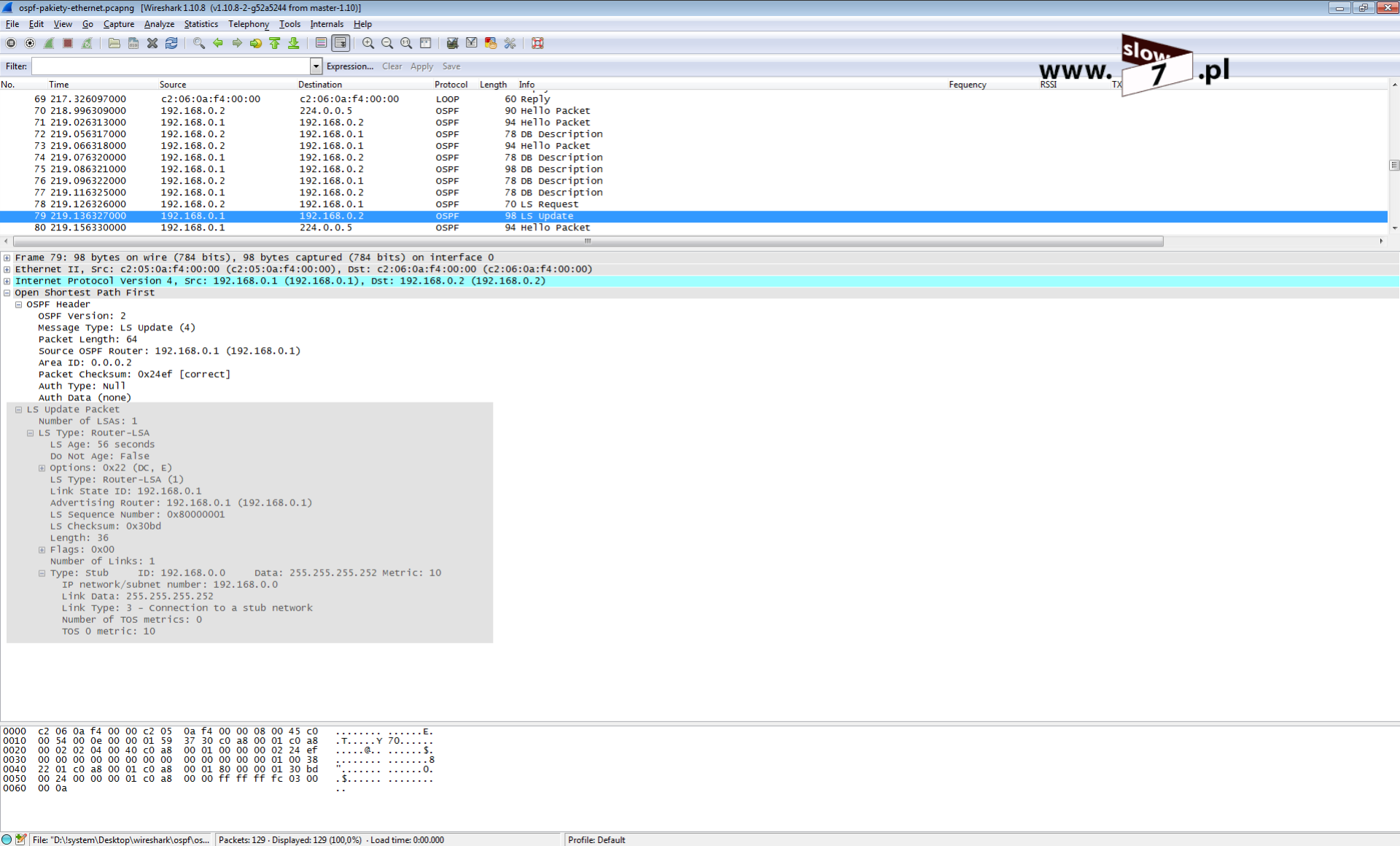The width and height of the screenshot is (1400, 846).
Task: Click the Save filter button
Action: pyautogui.click(x=451, y=66)
